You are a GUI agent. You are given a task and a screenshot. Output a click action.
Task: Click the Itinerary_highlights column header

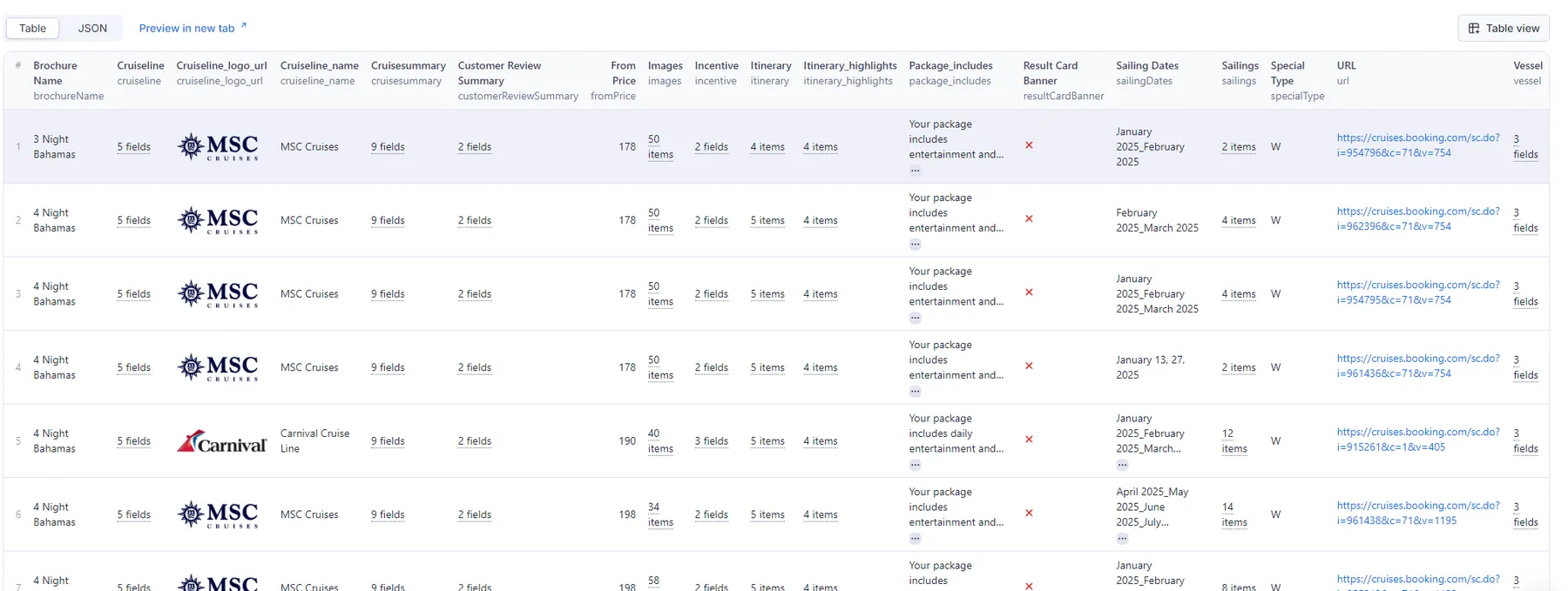coord(850,73)
